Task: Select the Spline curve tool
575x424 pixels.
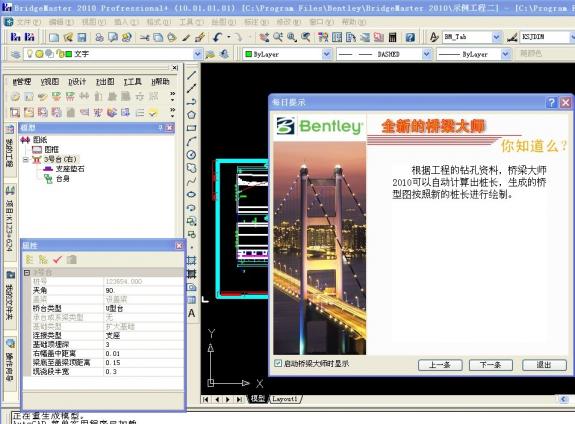Action: tap(191, 181)
